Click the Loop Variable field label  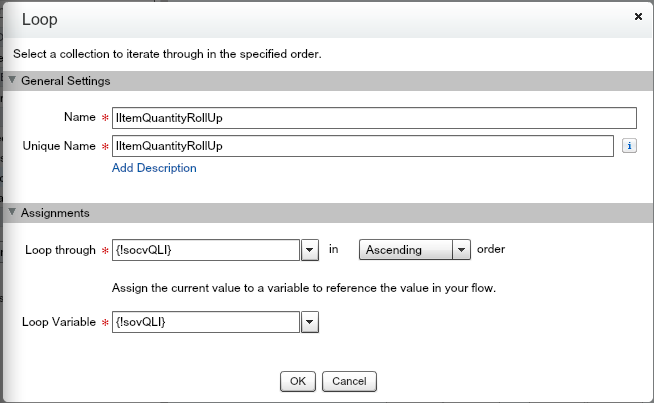[x=57, y=321]
